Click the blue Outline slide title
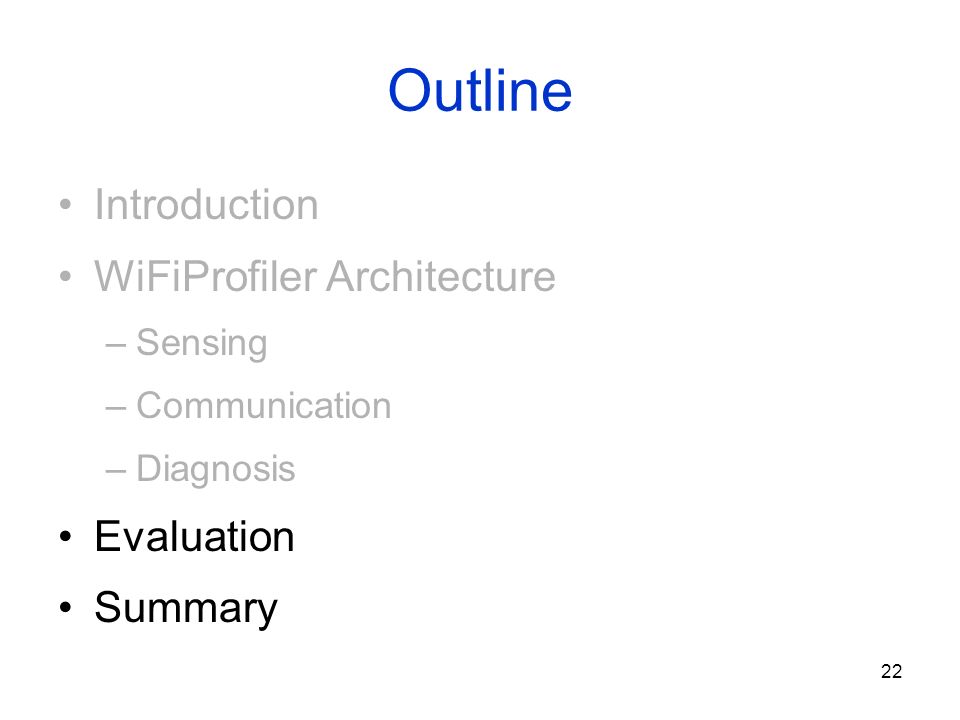 pyautogui.click(x=480, y=91)
